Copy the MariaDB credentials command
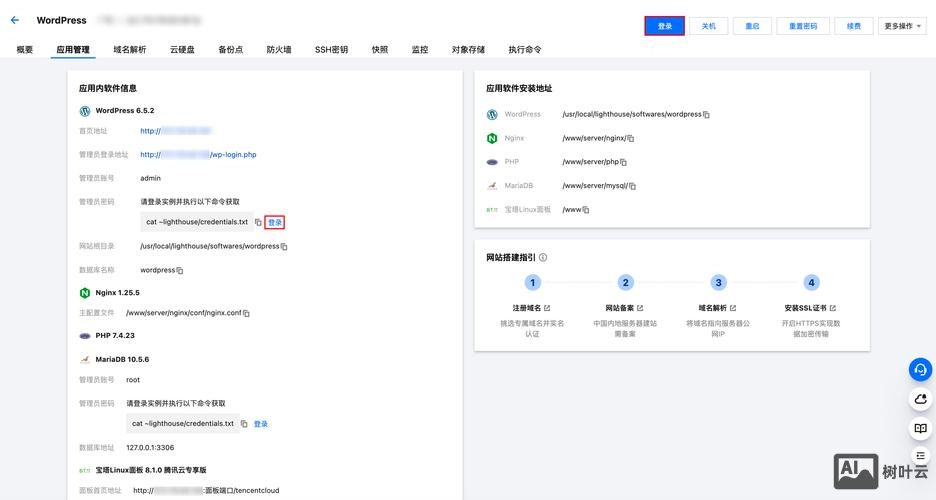 coord(244,424)
